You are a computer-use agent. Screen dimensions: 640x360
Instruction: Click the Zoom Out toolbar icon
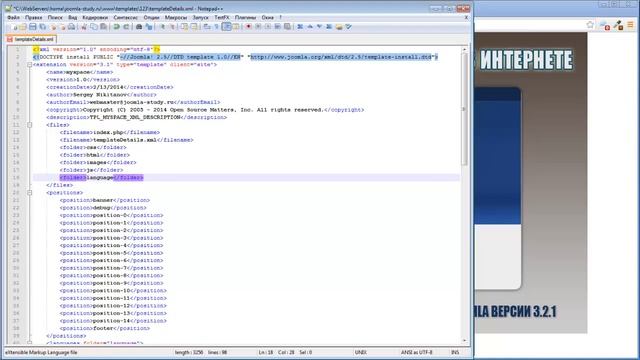click(172, 27)
